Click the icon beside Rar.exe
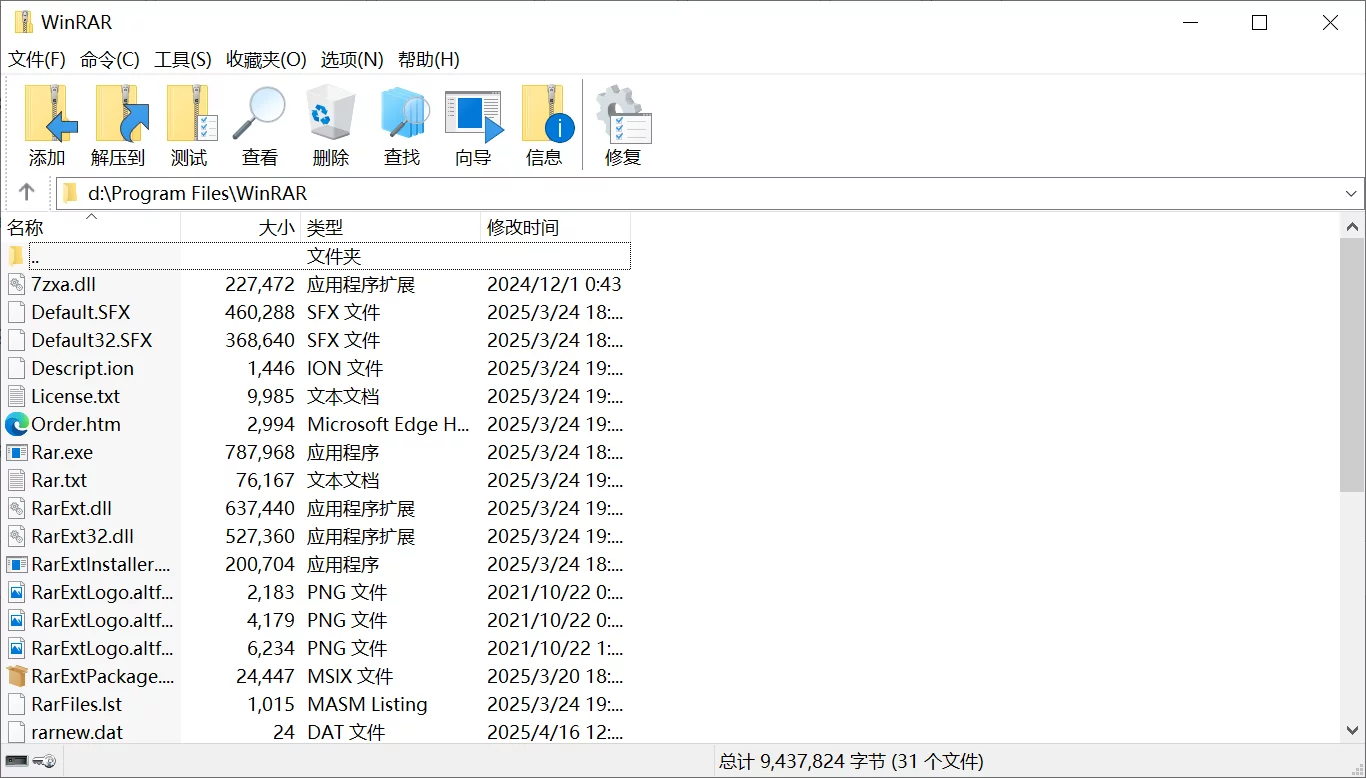This screenshot has width=1366, height=778. [16, 452]
